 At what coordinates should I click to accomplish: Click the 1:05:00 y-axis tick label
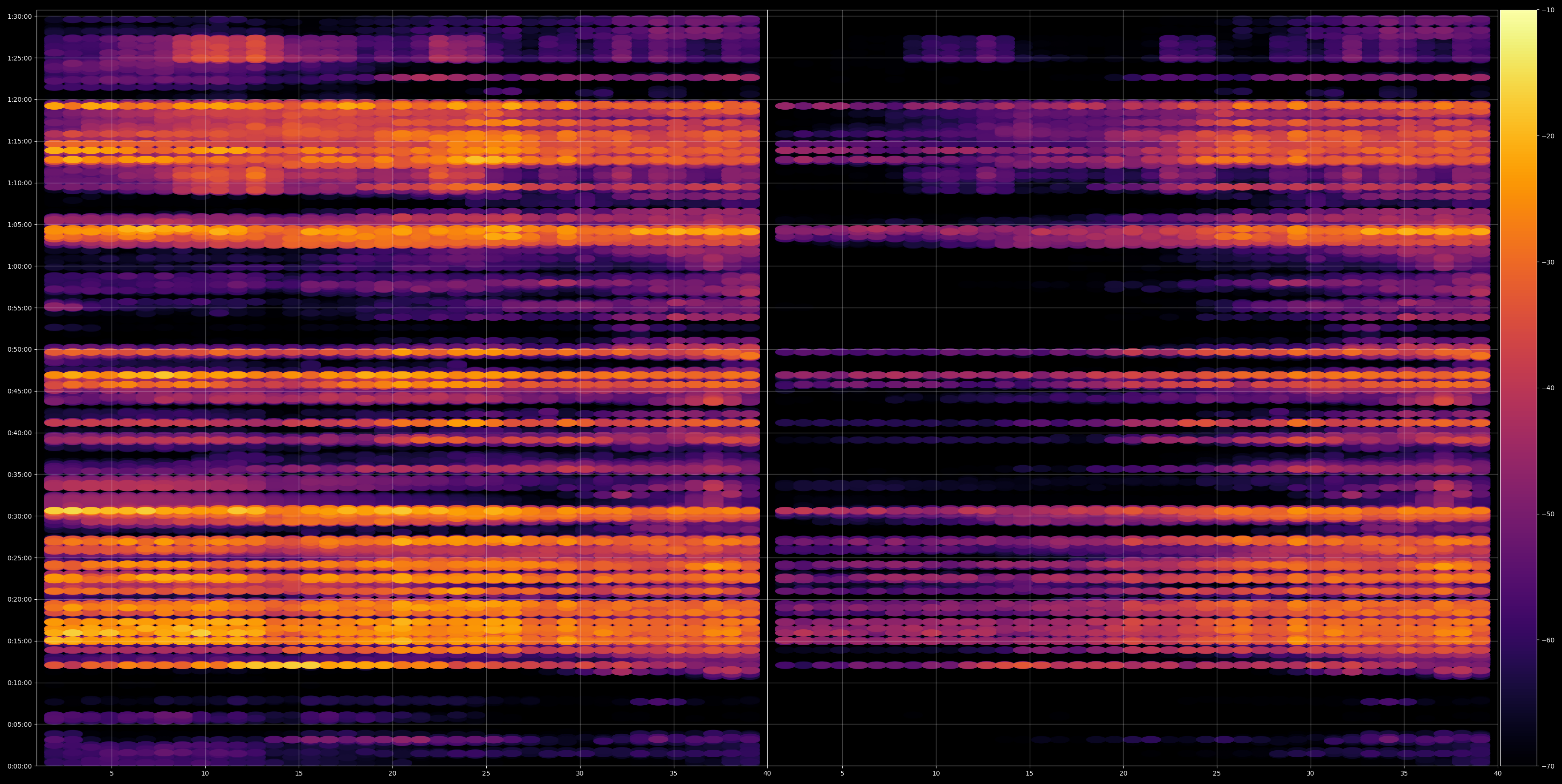[19, 224]
